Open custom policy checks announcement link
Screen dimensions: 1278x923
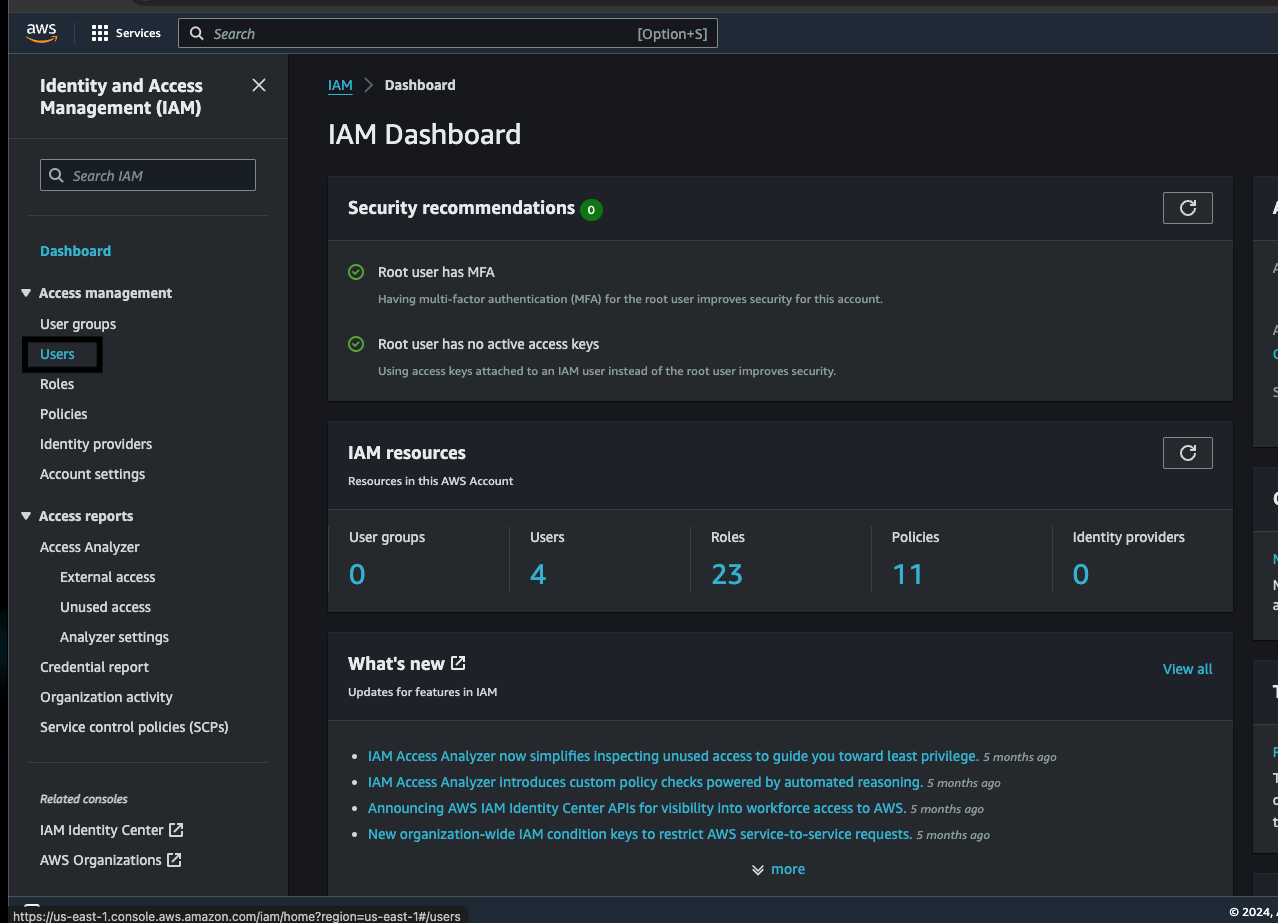tap(645, 782)
